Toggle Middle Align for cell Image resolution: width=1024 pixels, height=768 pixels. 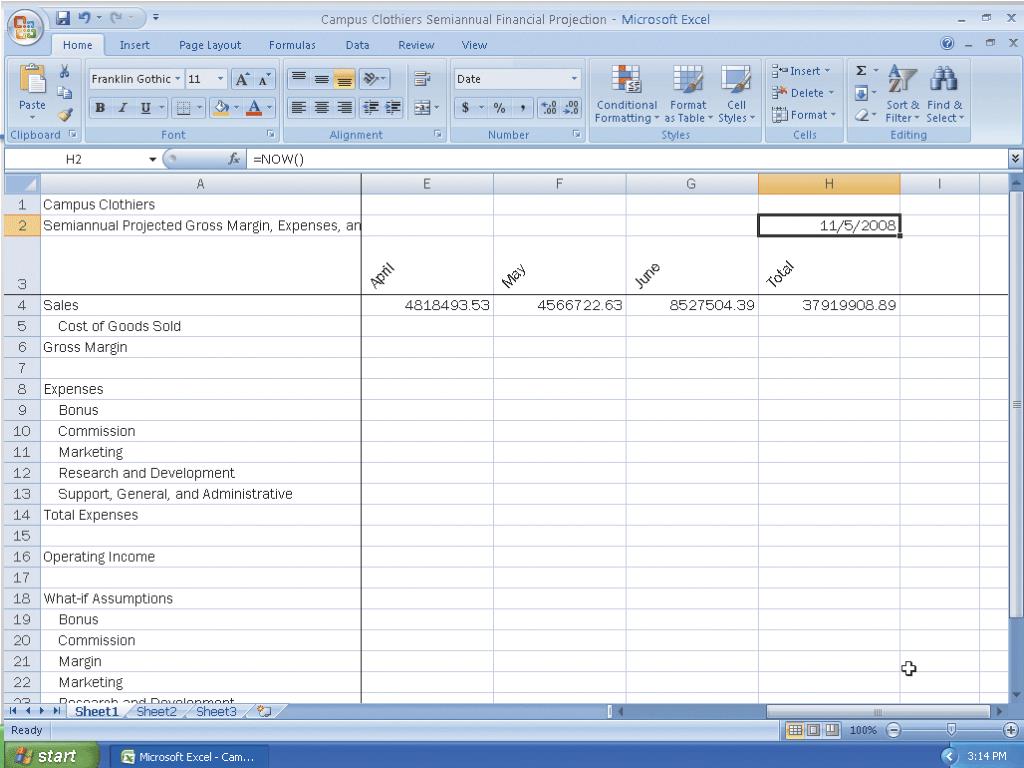click(321, 79)
